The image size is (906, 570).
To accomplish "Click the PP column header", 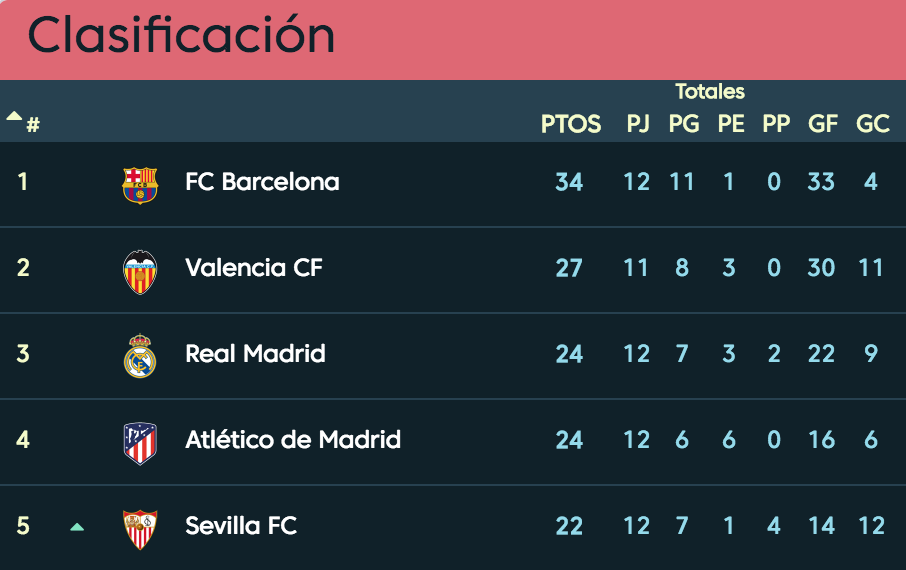I will [x=776, y=124].
